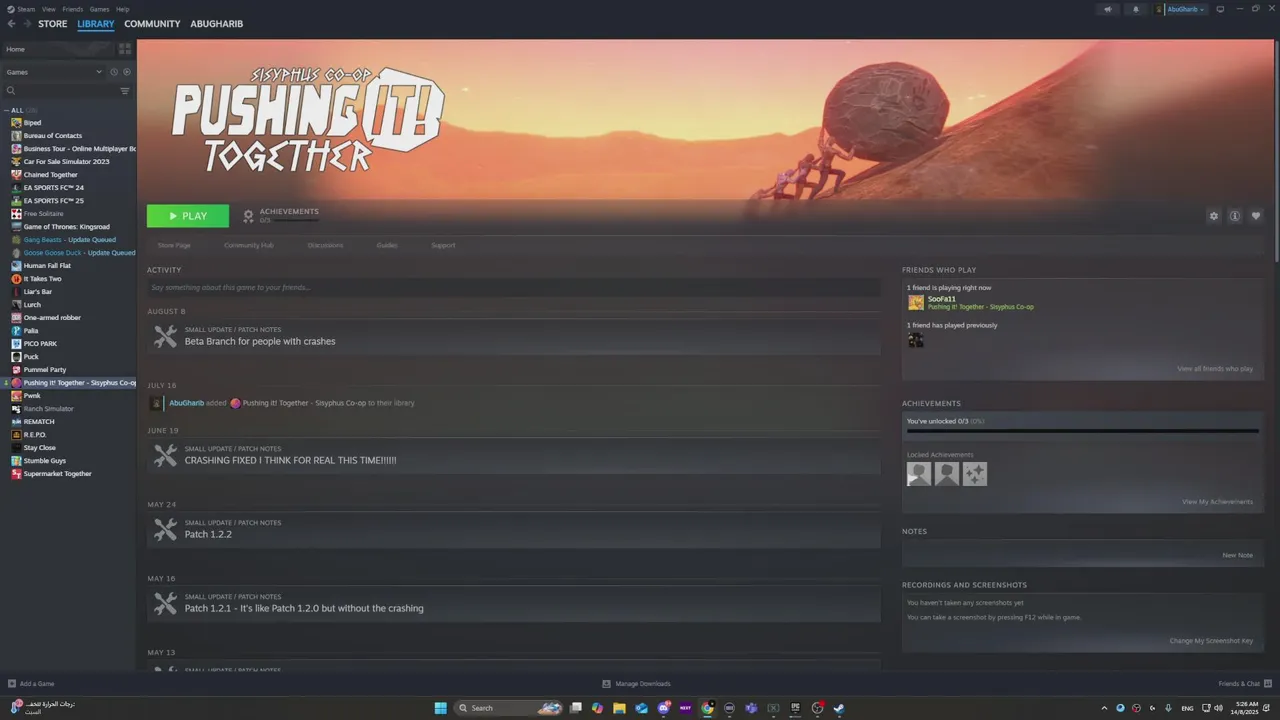Open advanced filter options icon

tap(125, 91)
